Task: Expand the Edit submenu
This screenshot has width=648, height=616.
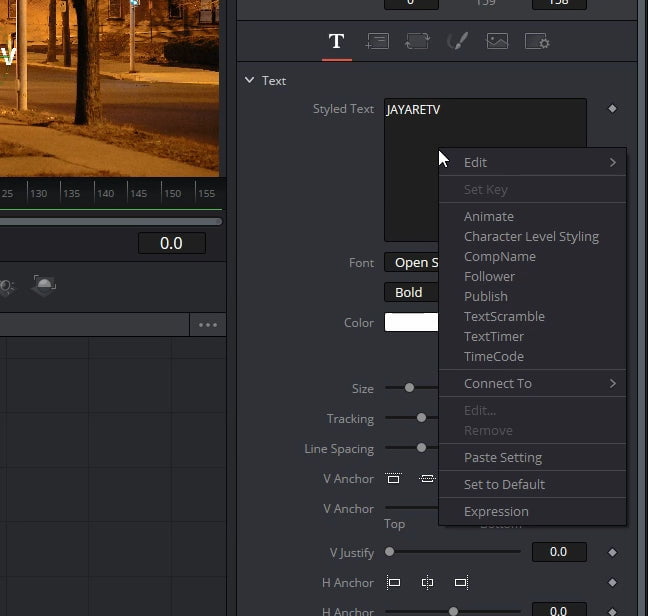Action: pyautogui.click(x=532, y=162)
